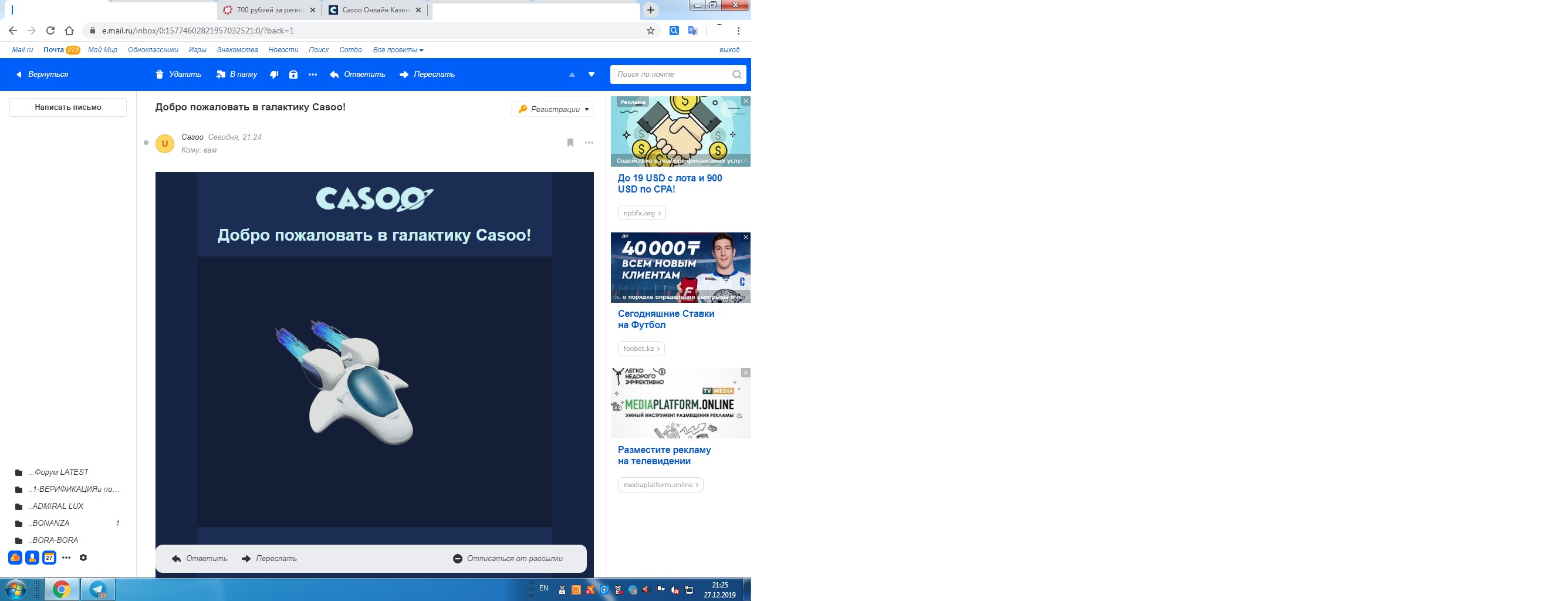The height and width of the screenshot is (601, 1568).
Task: Open the Chrome three-dot menu
Action: (738, 31)
